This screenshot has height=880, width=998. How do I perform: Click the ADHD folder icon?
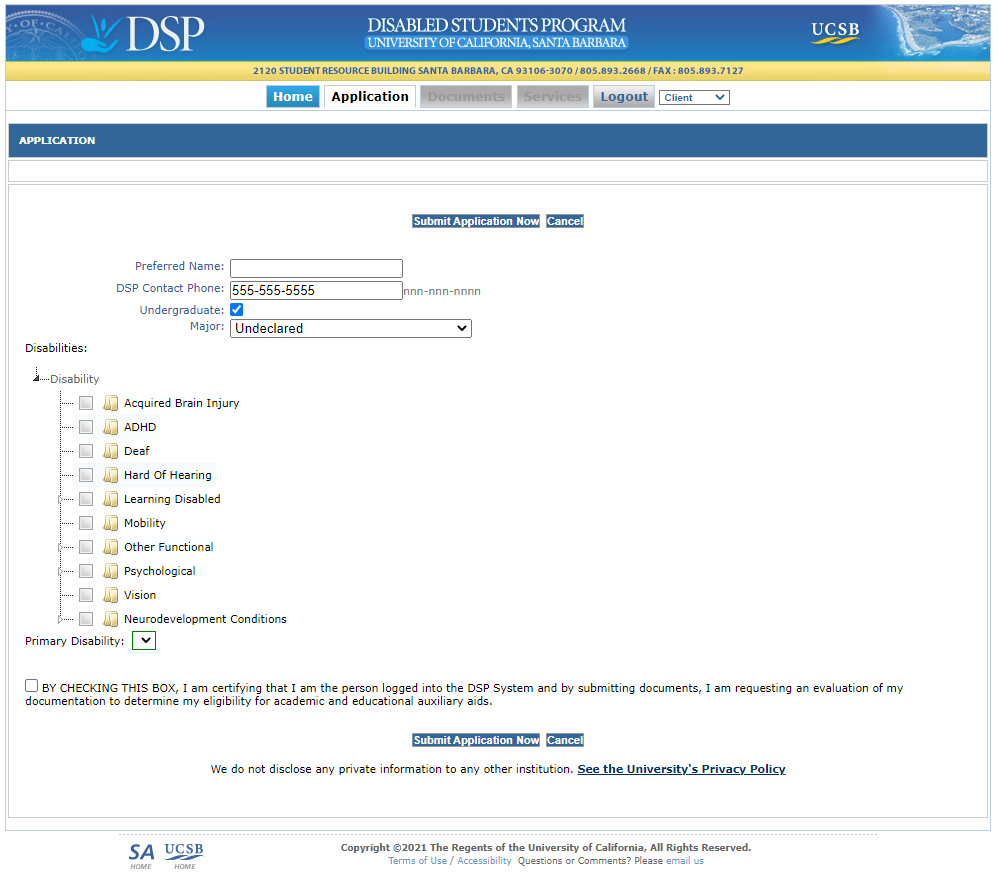[110, 428]
